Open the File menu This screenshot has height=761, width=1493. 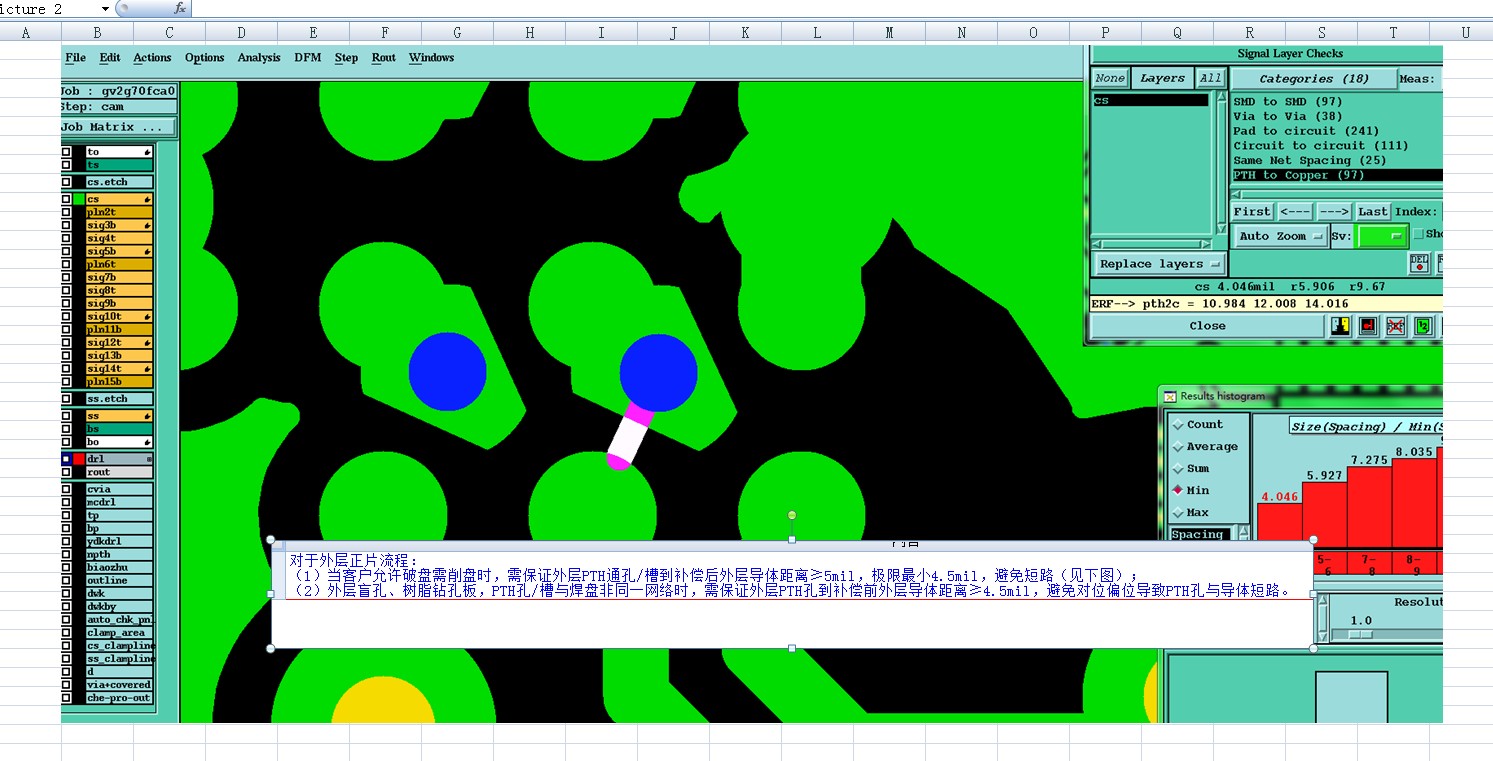(76, 58)
